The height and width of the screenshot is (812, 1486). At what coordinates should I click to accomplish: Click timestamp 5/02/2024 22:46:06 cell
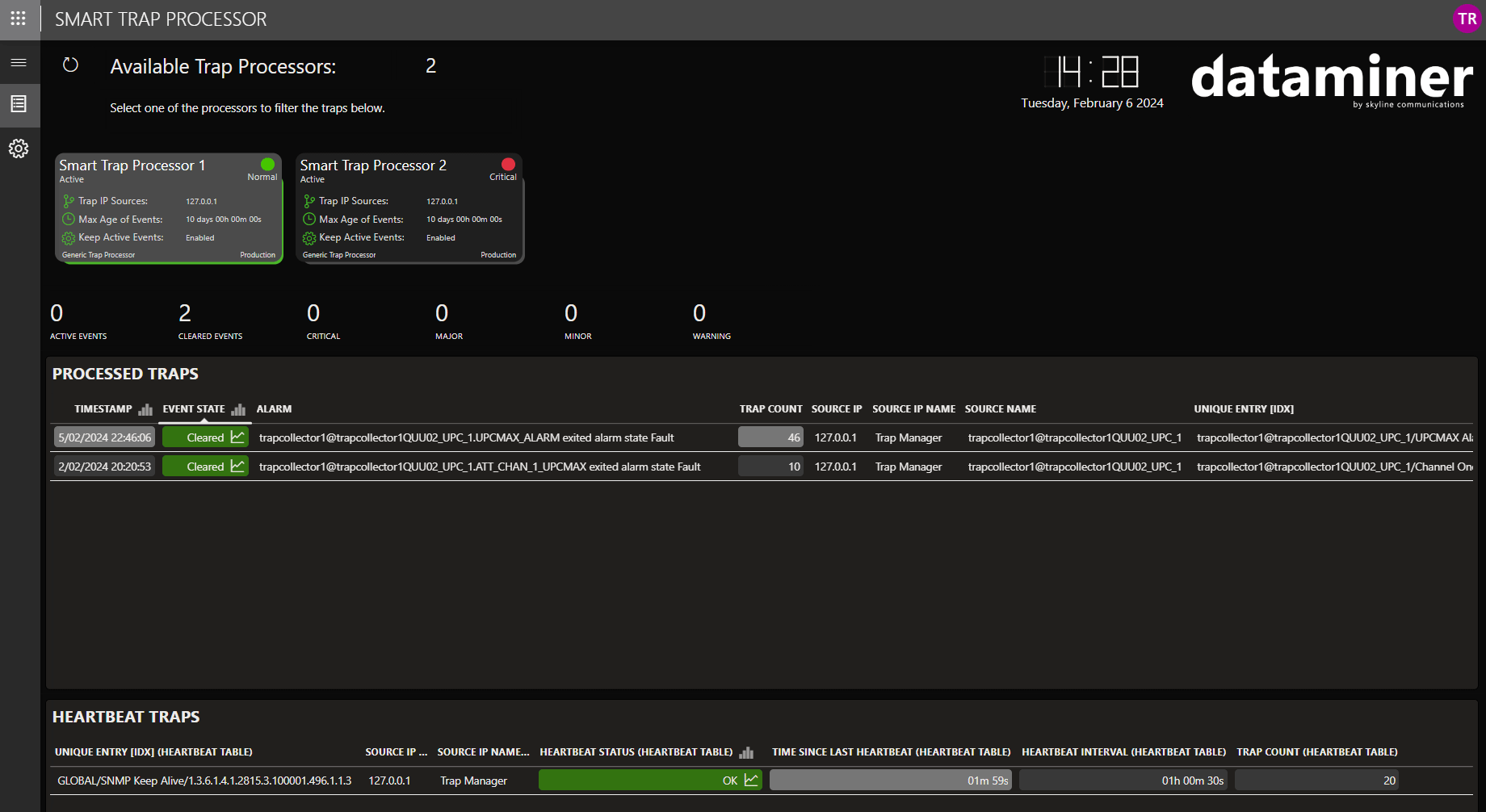coord(104,437)
